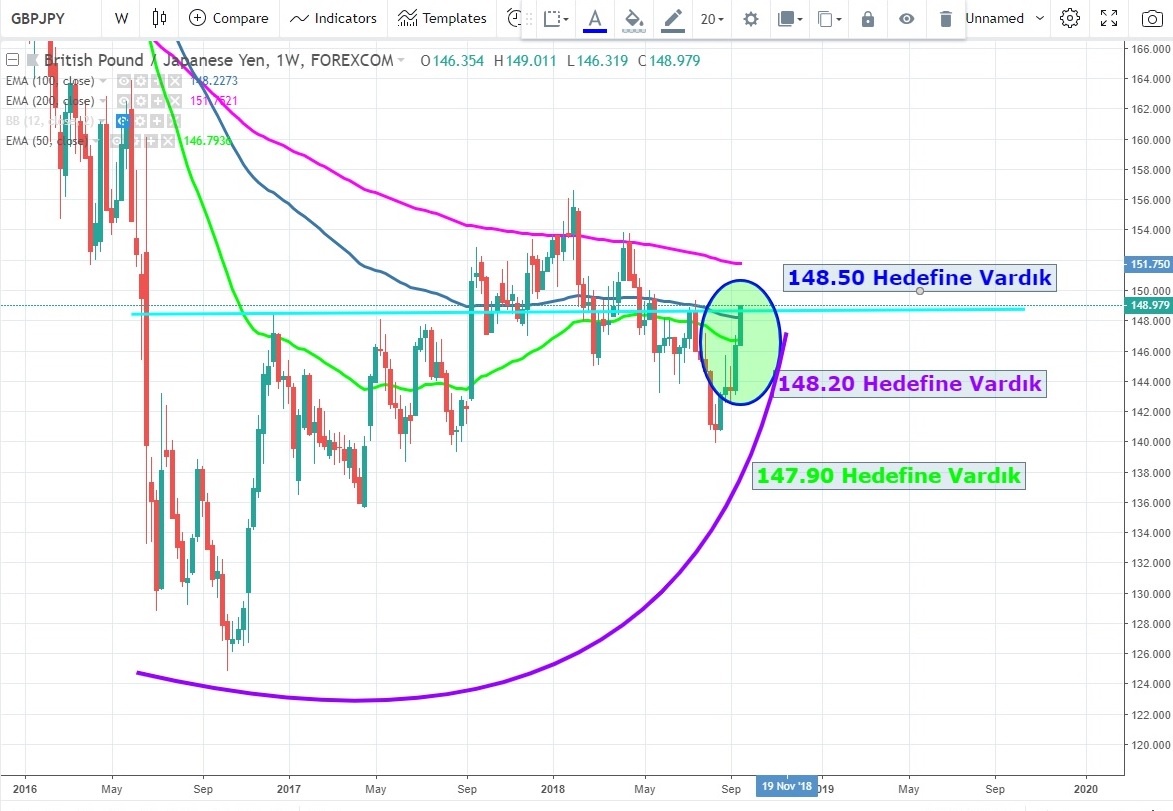
Task: Open chart settings gear at top right
Action: coord(1070,18)
